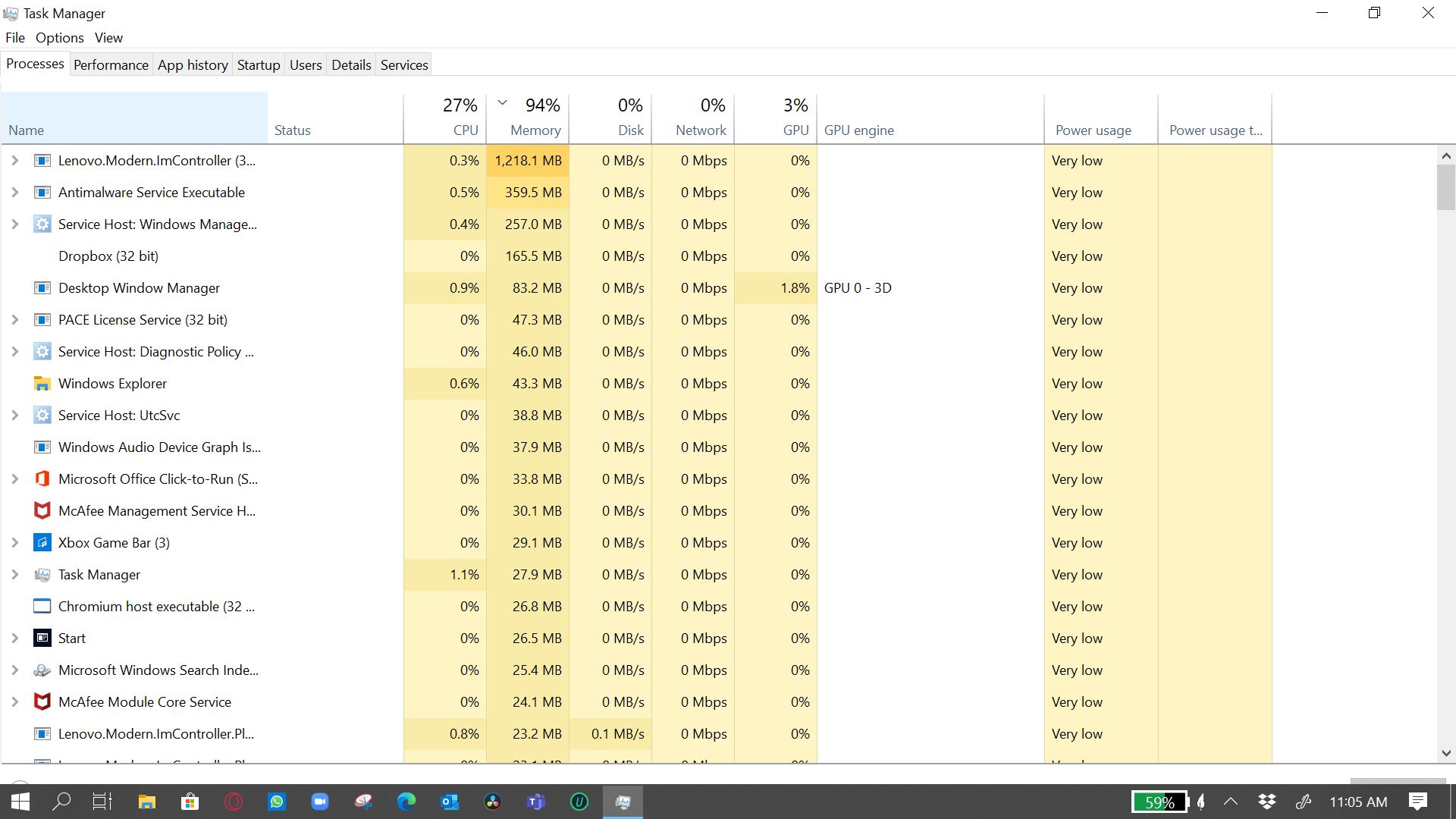Open WhatsApp from the taskbar
This screenshot has height=819, width=1456.
277,802
